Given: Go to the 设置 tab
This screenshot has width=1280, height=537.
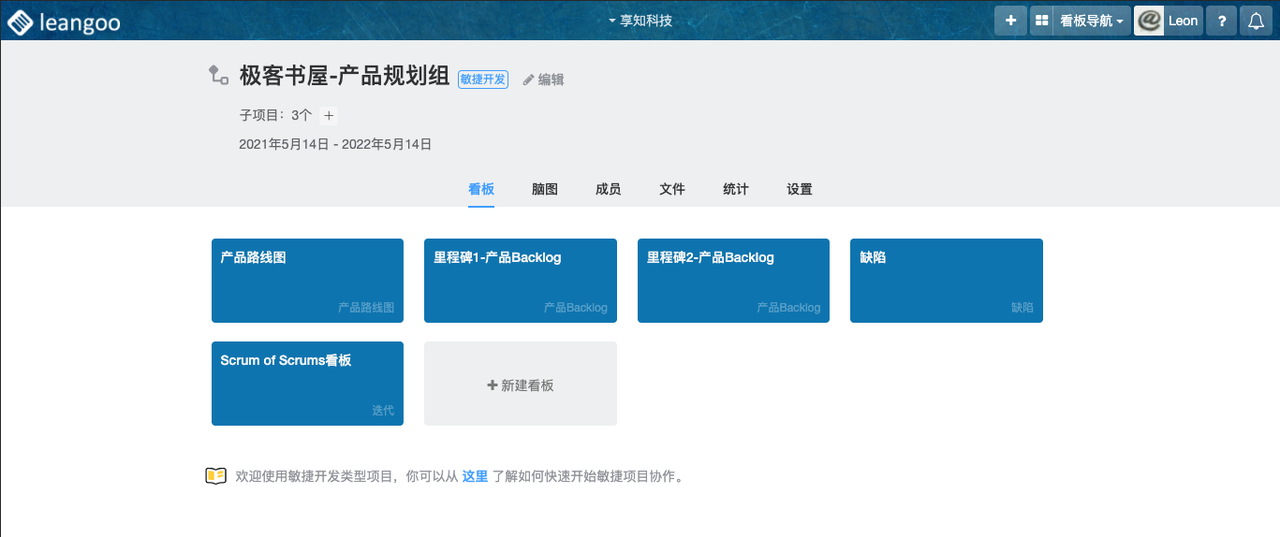Looking at the screenshot, I should (799, 189).
